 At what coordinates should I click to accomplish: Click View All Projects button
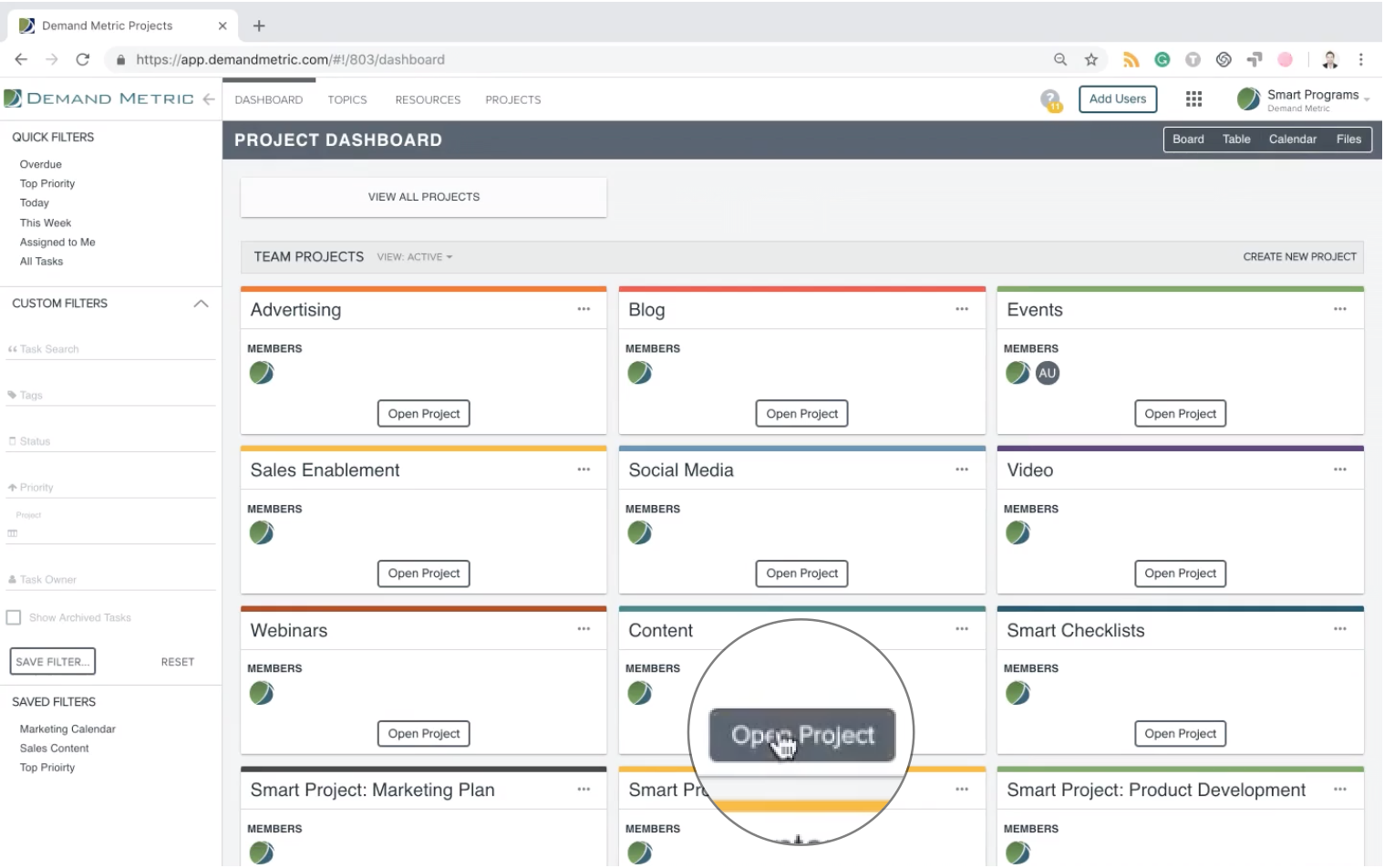click(x=424, y=197)
